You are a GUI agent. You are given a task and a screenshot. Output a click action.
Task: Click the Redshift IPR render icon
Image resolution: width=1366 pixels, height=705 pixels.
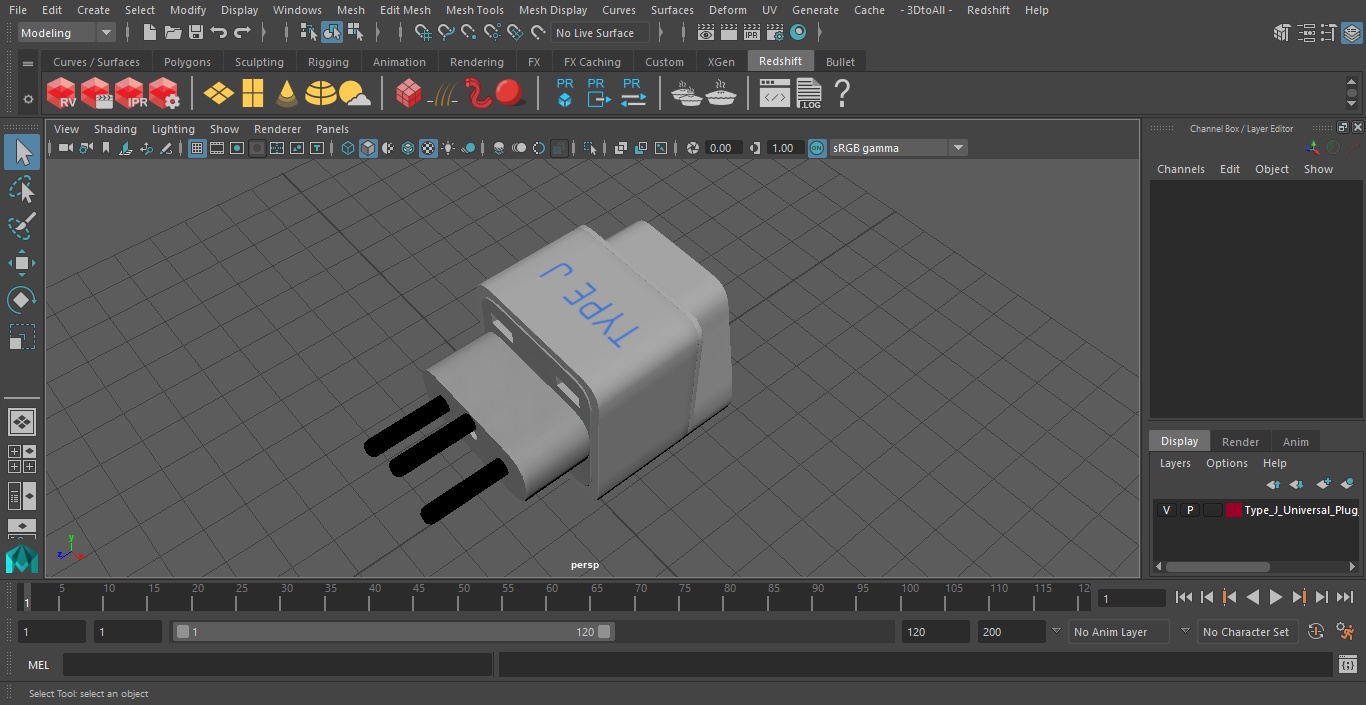130,93
